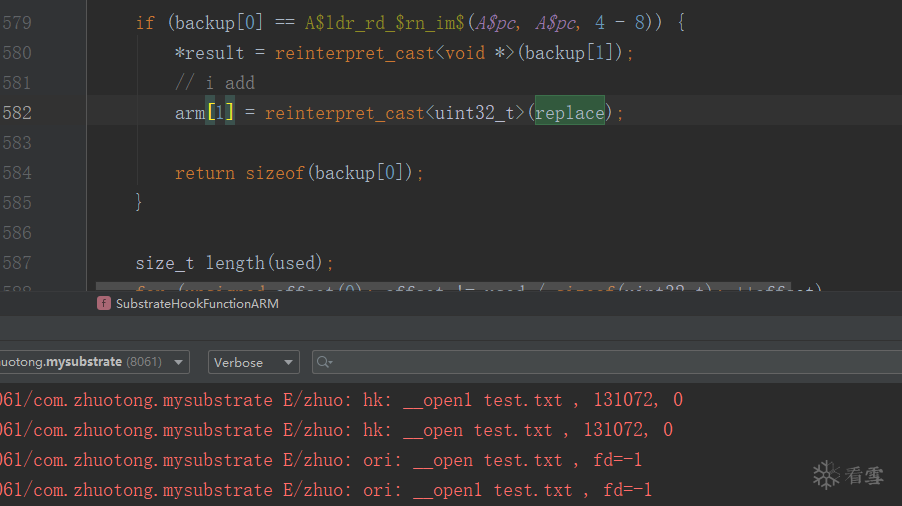Click the '// i add' comment

tap(215, 83)
